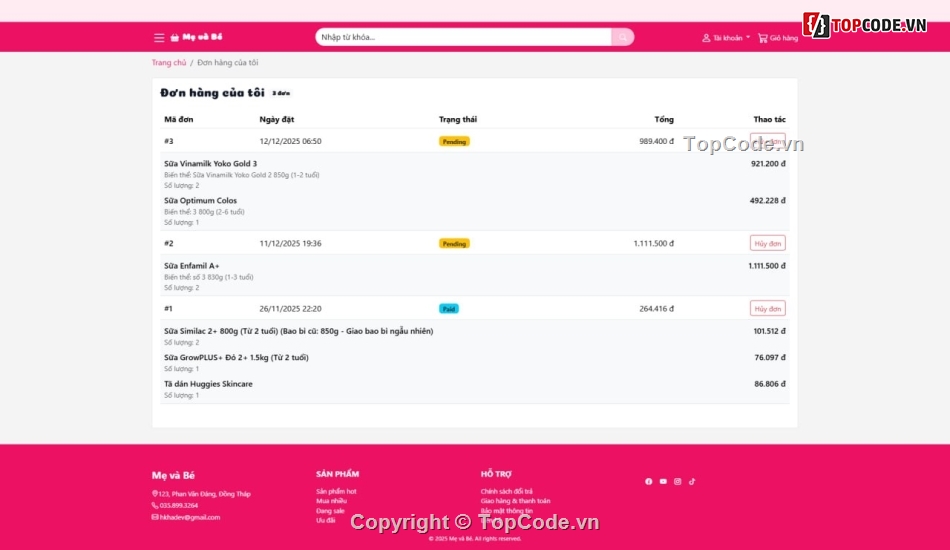
Task: Open Đang sale footer link
Action: [x=330, y=511]
